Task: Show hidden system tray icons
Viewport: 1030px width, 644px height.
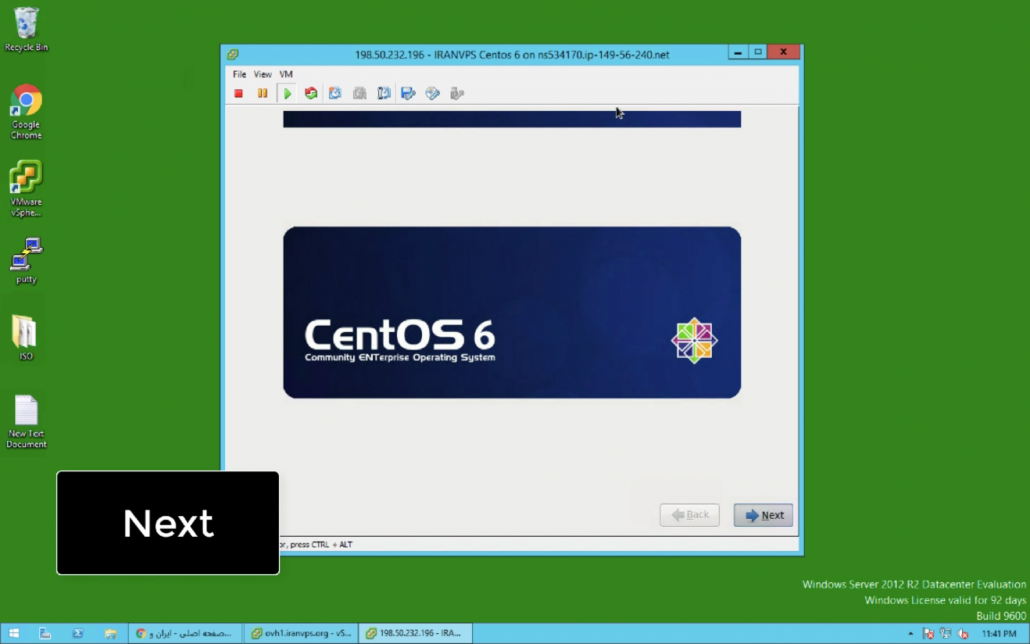Action: coord(910,634)
